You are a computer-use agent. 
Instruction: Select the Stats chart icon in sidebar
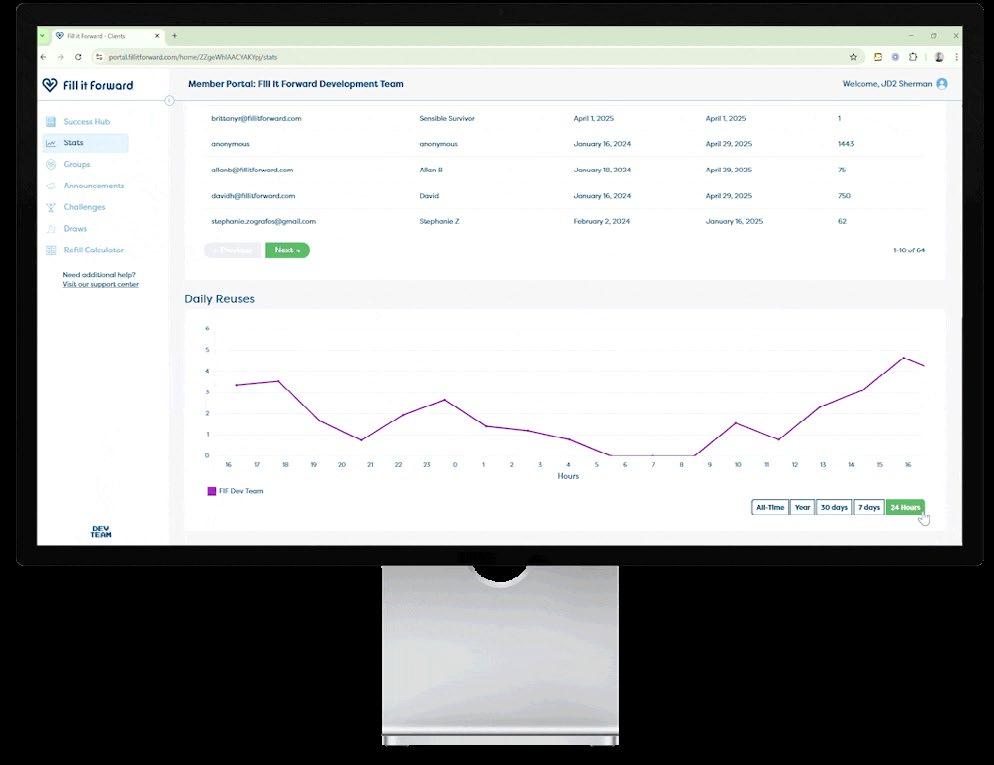pyautogui.click(x=51, y=143)
